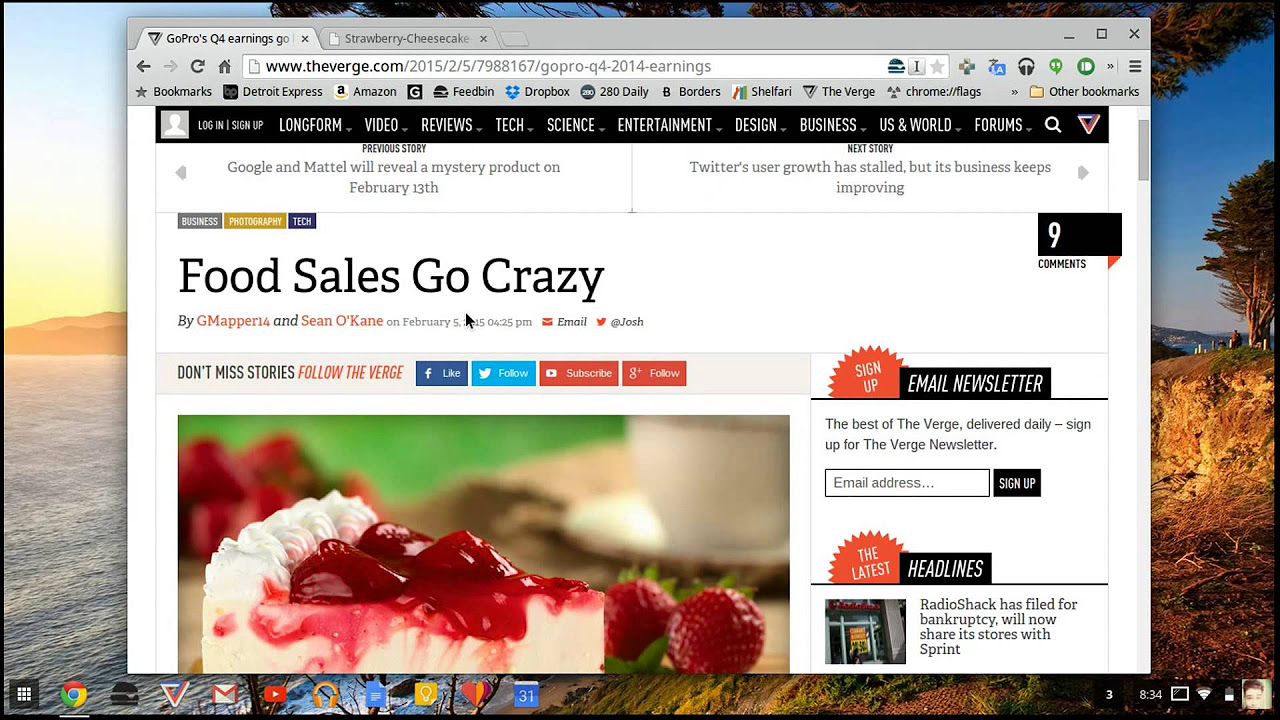
Task: Open the Amazon bookmark
Action: [x=365, y=92]
